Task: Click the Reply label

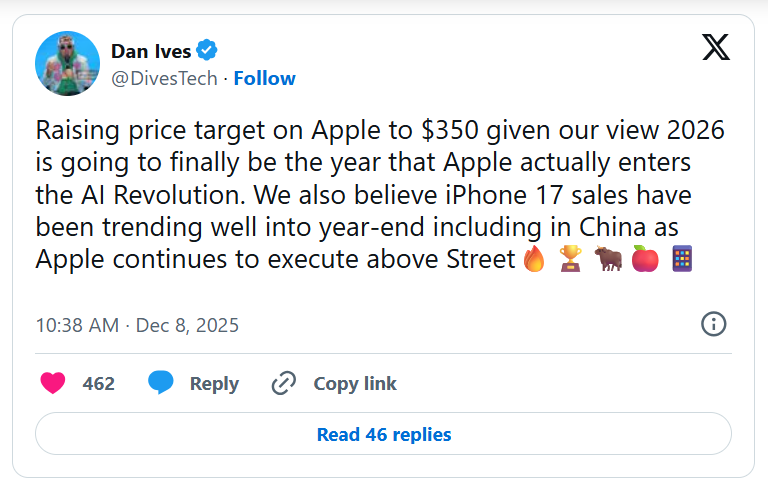Action: [x=214, y=383]
